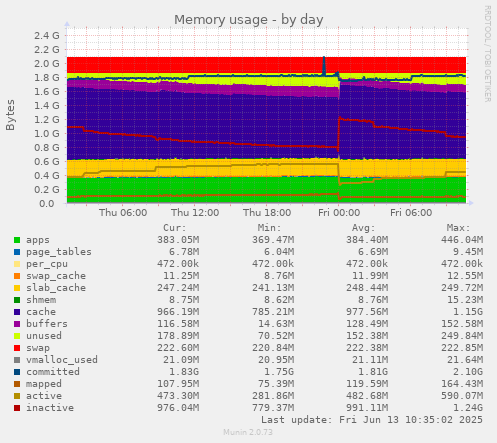
Task: Click the 'Cur:' column header
Action: pos(175,228)
